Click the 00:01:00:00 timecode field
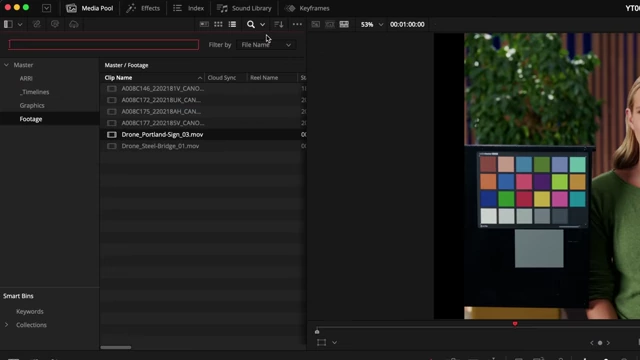This screenshot has height=360, width=640. [x=407, y=24]
